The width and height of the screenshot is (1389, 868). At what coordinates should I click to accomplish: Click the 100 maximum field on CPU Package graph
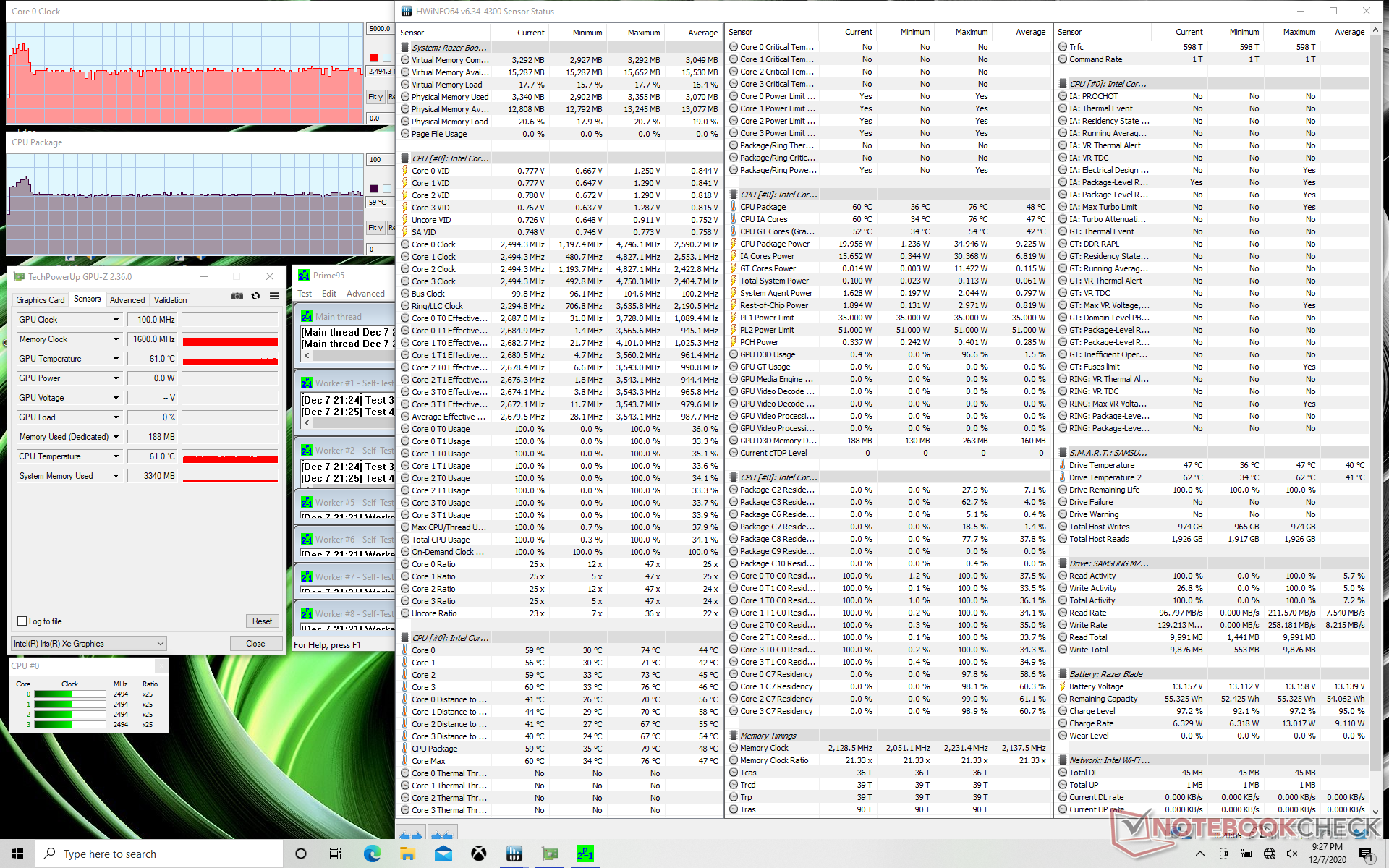coord(380,159)
